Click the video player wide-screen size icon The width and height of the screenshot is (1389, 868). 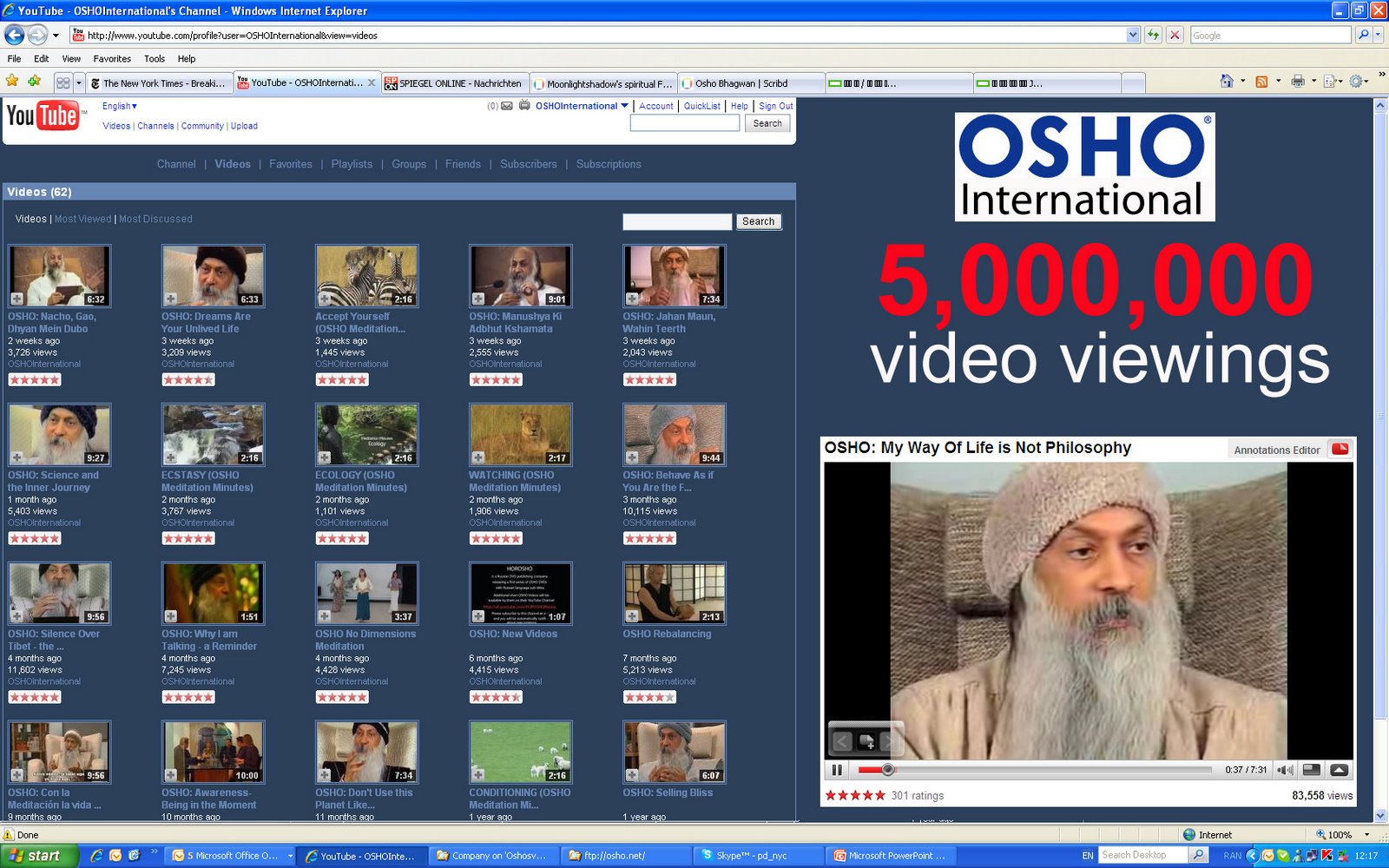coord(1312,770)
